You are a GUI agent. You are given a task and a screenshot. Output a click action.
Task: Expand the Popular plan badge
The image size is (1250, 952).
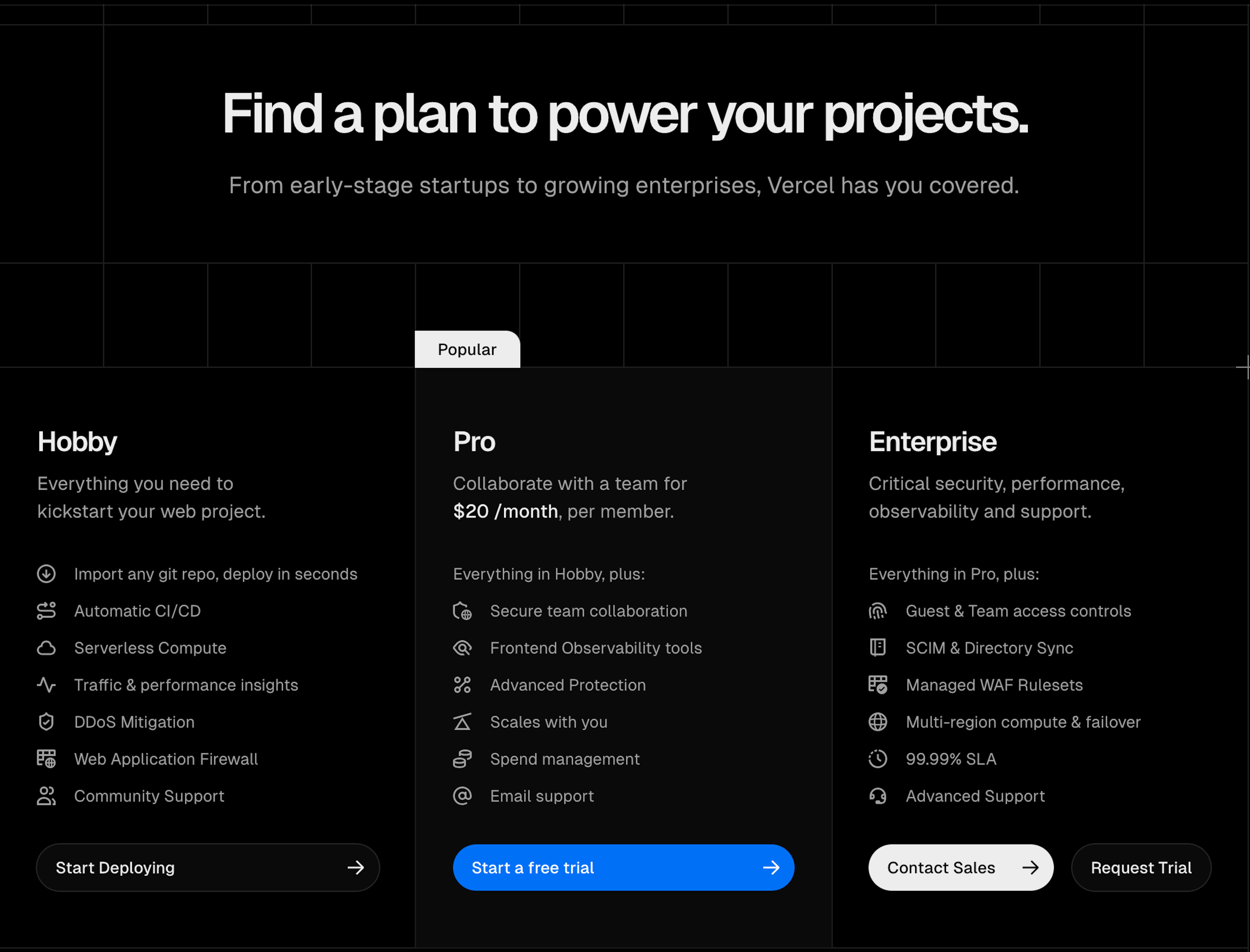[x=467, y=349]
